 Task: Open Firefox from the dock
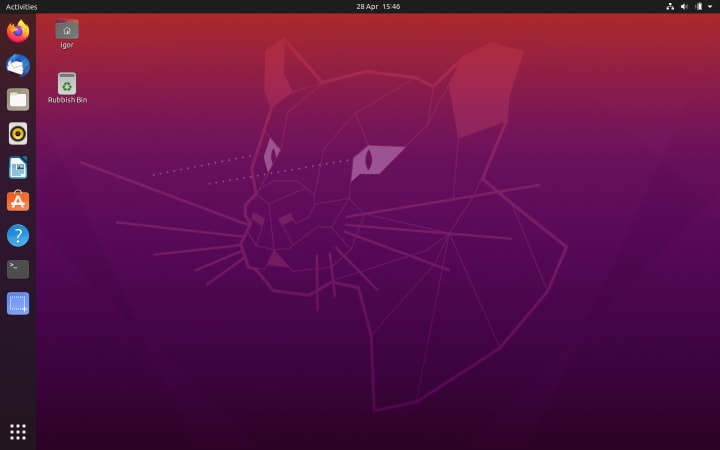point(18,31)
